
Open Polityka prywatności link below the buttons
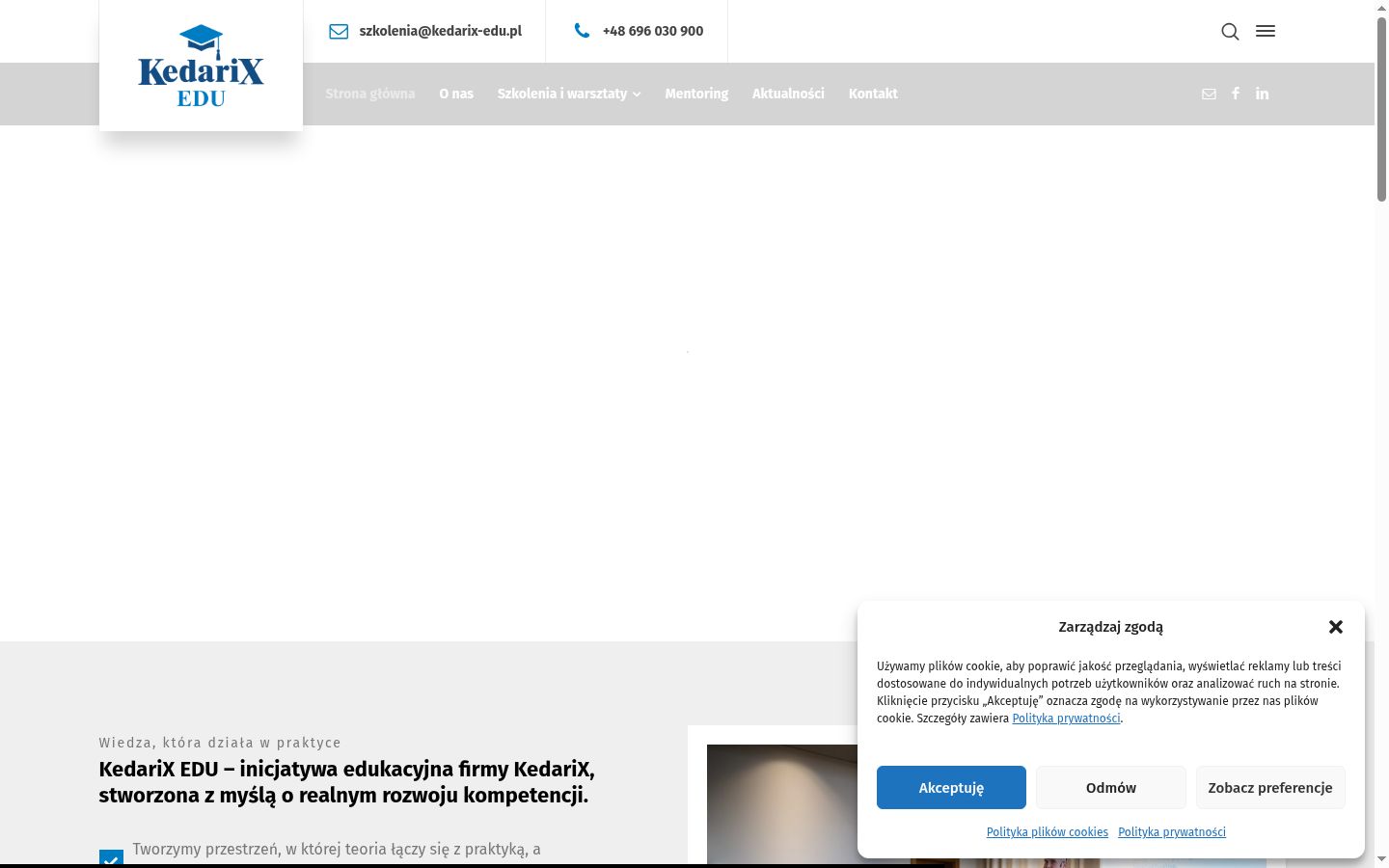tap(1172, 832)
